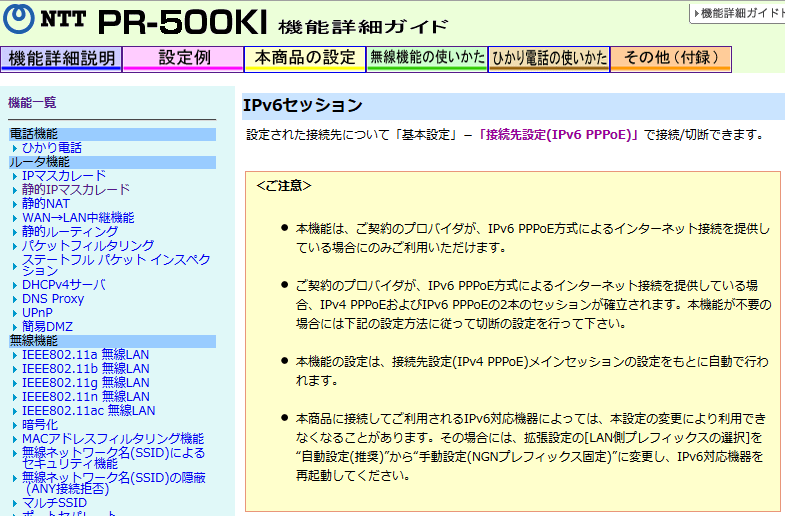Open the IEEE802.11ac 無線LAN link
Viewport: 785px width, 516px height.
pos(89,411)
